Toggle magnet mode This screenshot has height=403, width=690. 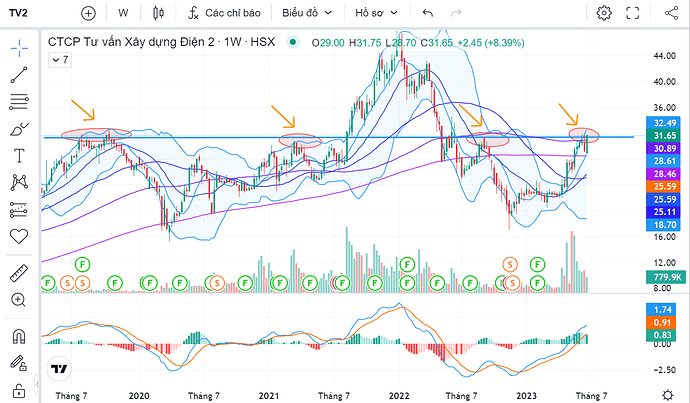click(x=19, y=337)
